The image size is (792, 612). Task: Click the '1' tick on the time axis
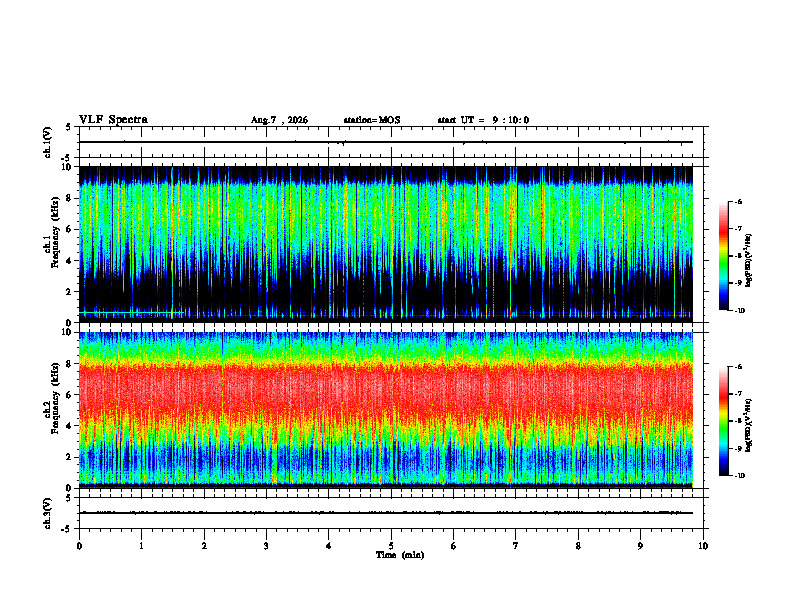tap(141, 546)
